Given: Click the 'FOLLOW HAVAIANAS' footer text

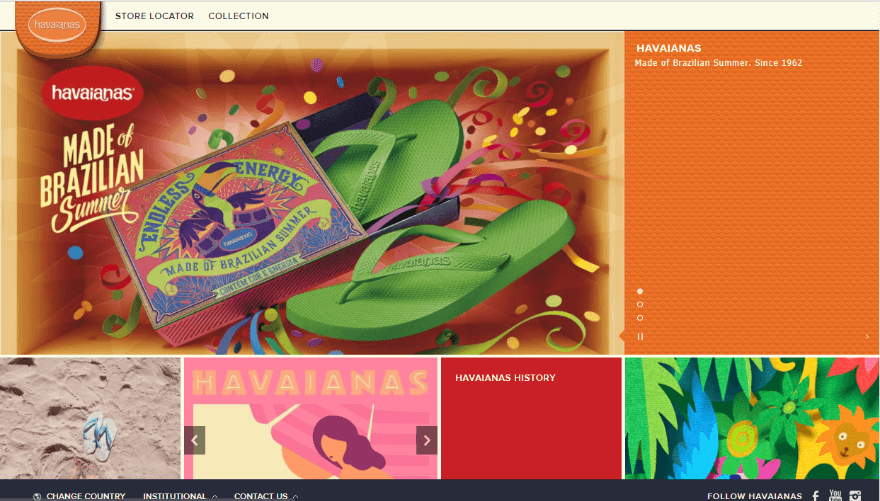Looking at the screenshot, I should point(754,496).
